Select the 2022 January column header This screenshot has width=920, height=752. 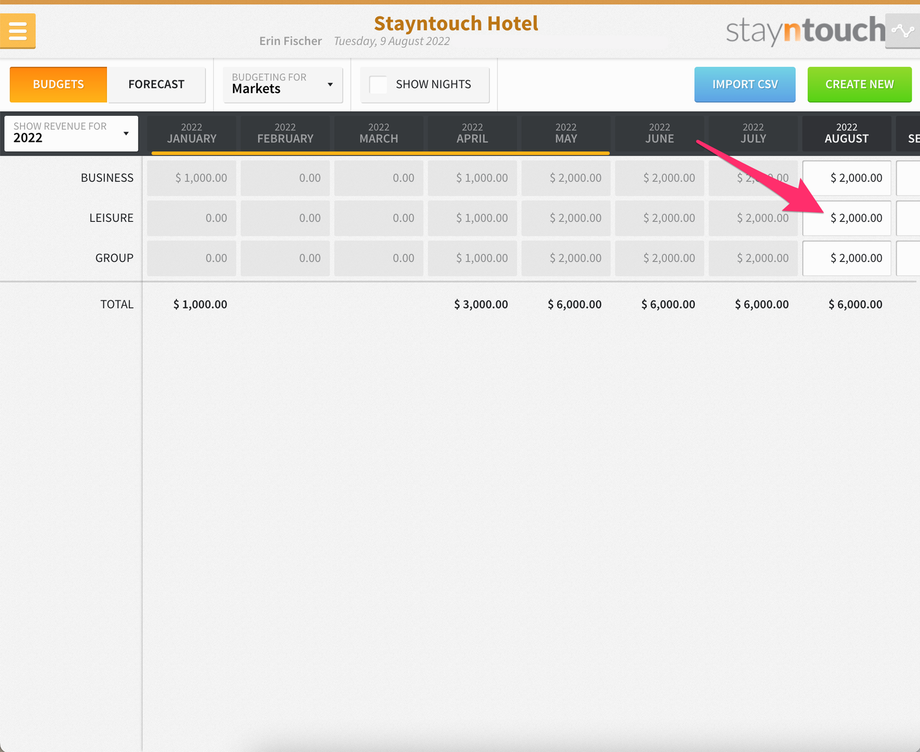[x=191, y=133]
